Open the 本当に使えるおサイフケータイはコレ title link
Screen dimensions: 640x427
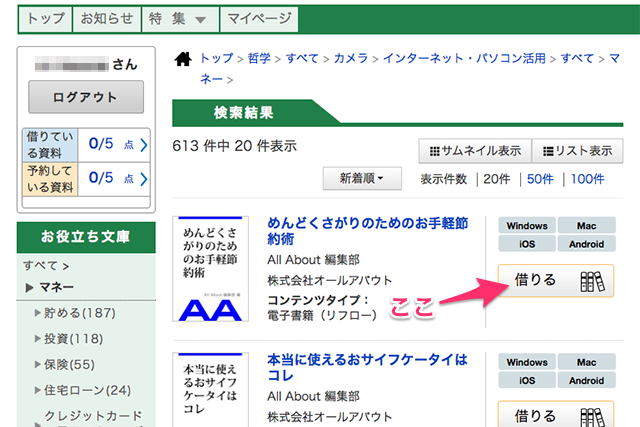367,367
